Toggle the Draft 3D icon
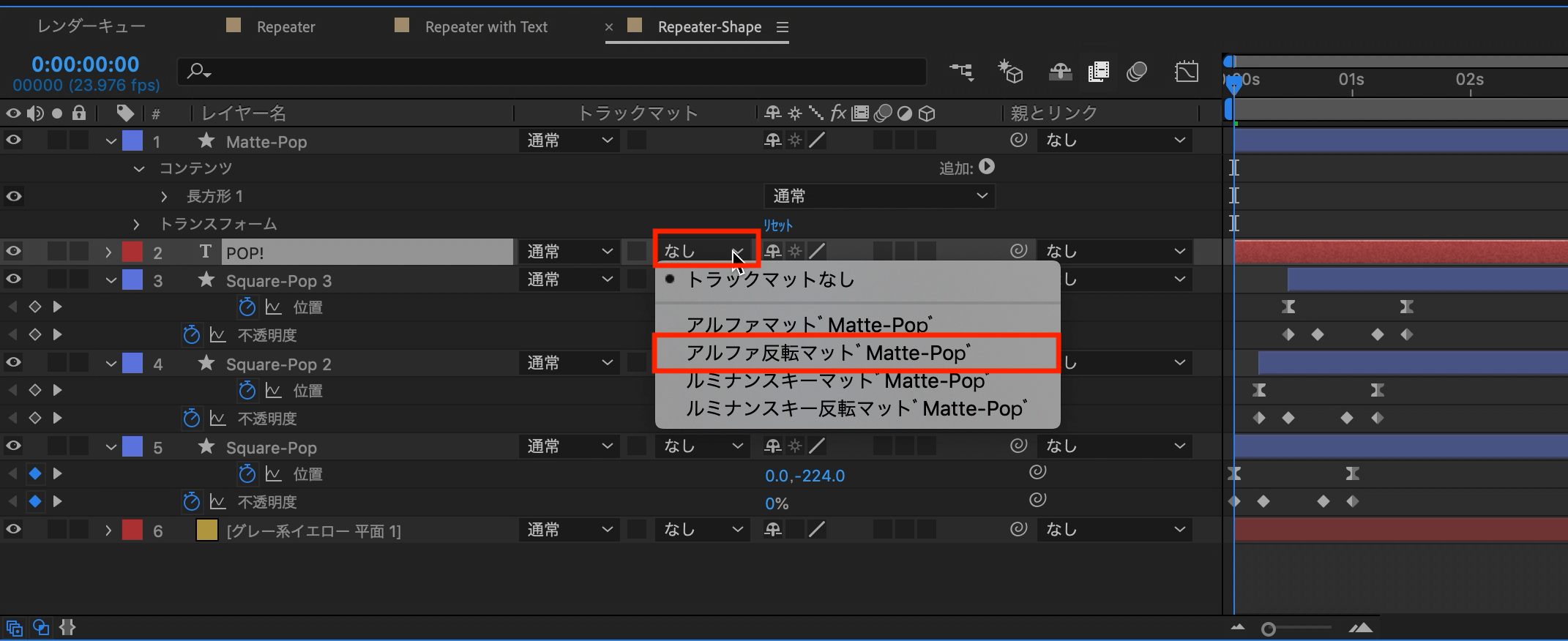1568x641 pixels. (1010, 71)
